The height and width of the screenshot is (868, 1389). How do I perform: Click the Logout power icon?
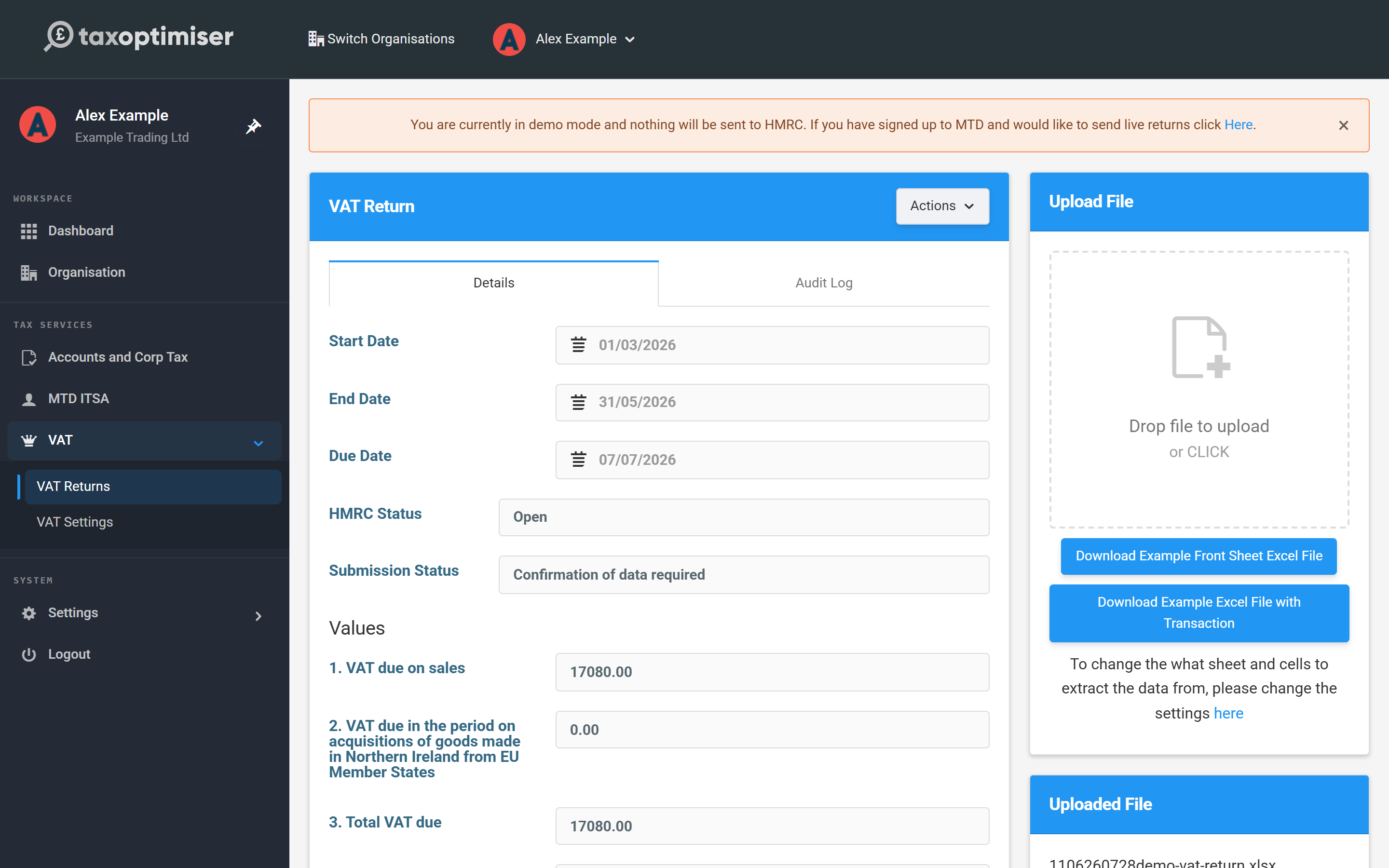tap(29, 654)
